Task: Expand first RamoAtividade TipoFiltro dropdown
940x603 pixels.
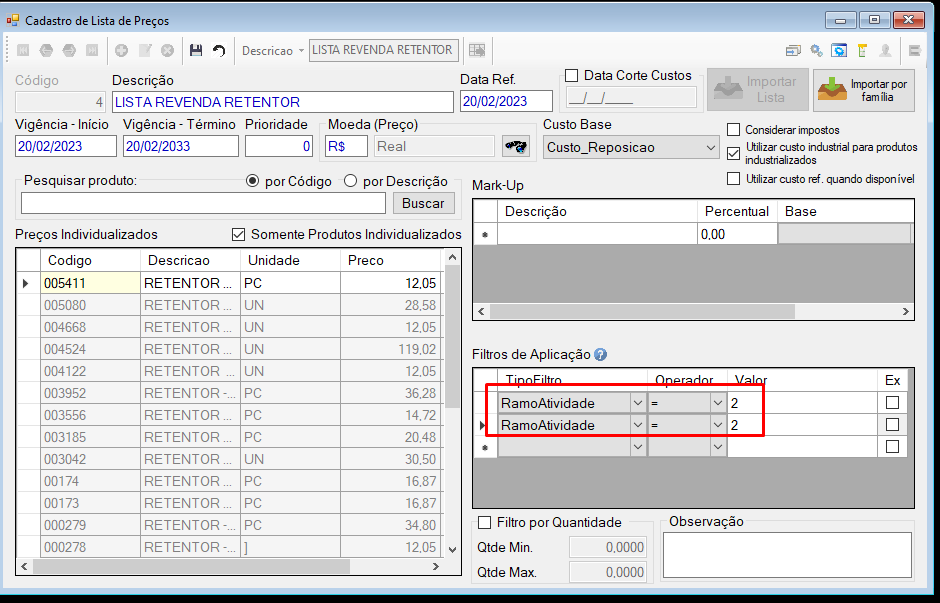Action: [638, 403]
